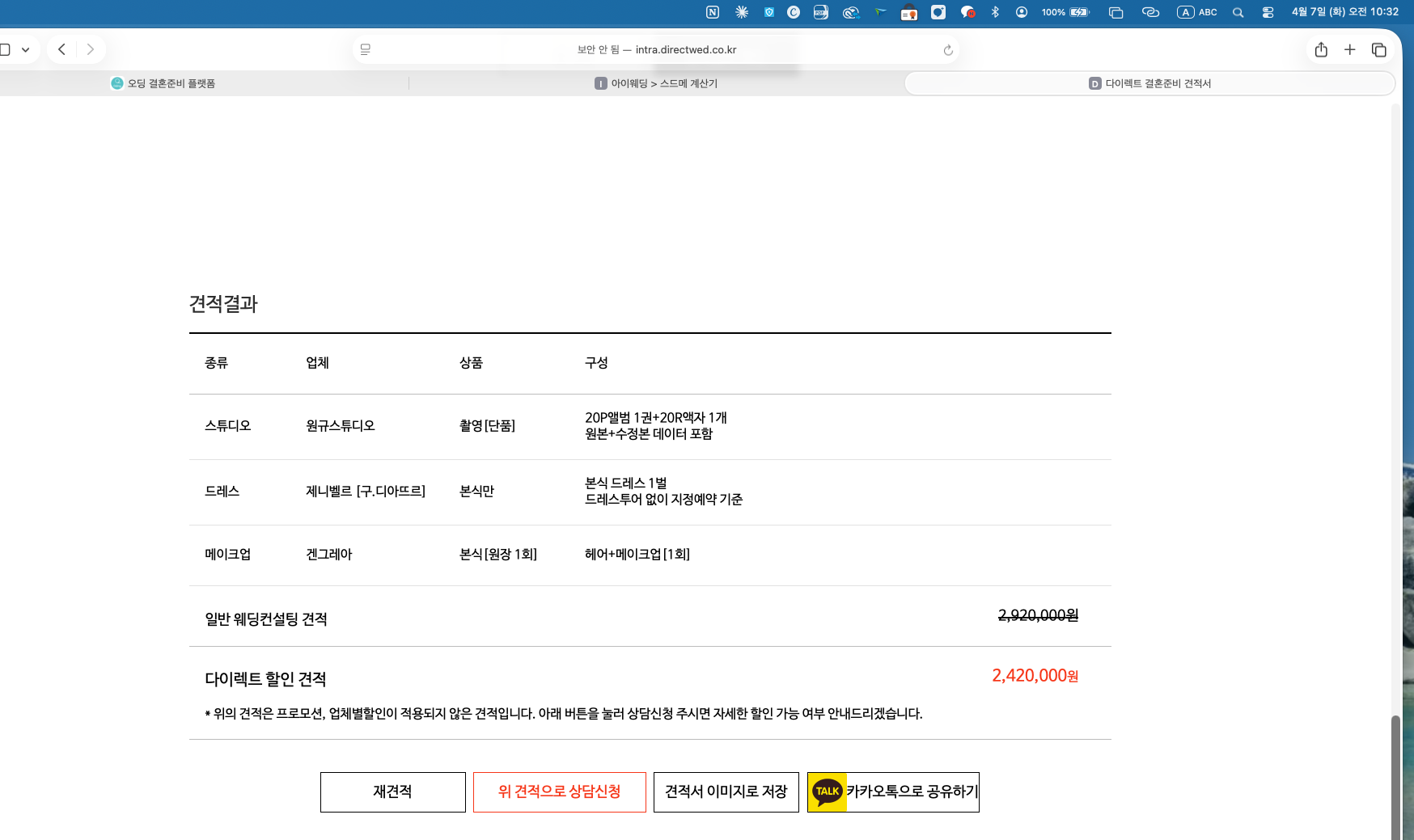Click the KakaoTalk TALK icon on share button
The height and width of the screenshot is (840, 1414).
click(828, 792)
